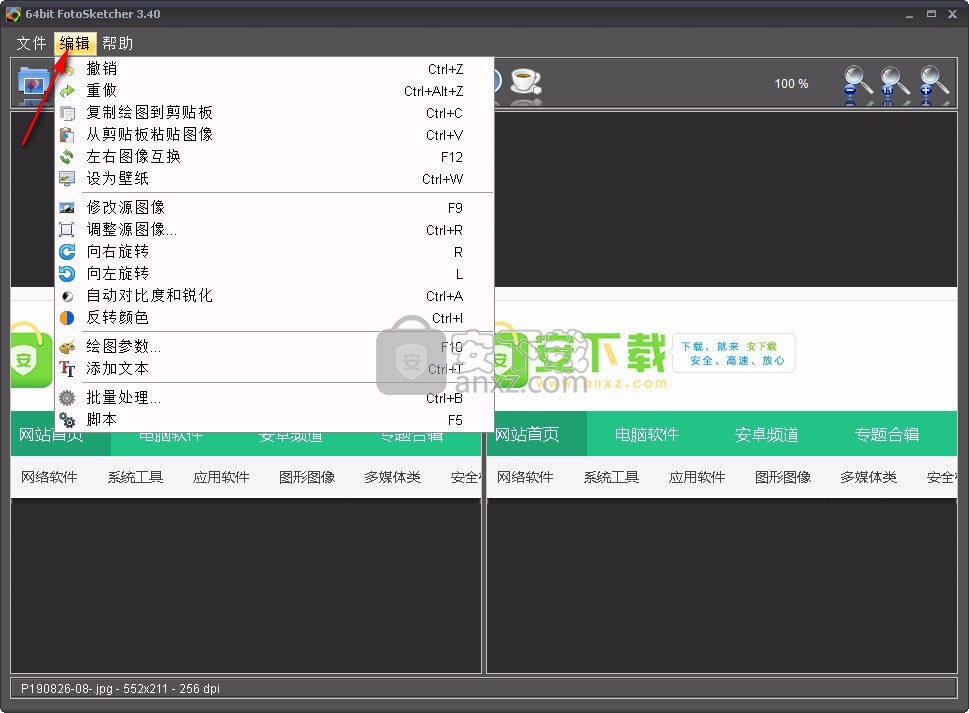Viewport: 969px width, 713px height.
Task: Click the rotate left blue arrow icon
Action: point(67,274)
